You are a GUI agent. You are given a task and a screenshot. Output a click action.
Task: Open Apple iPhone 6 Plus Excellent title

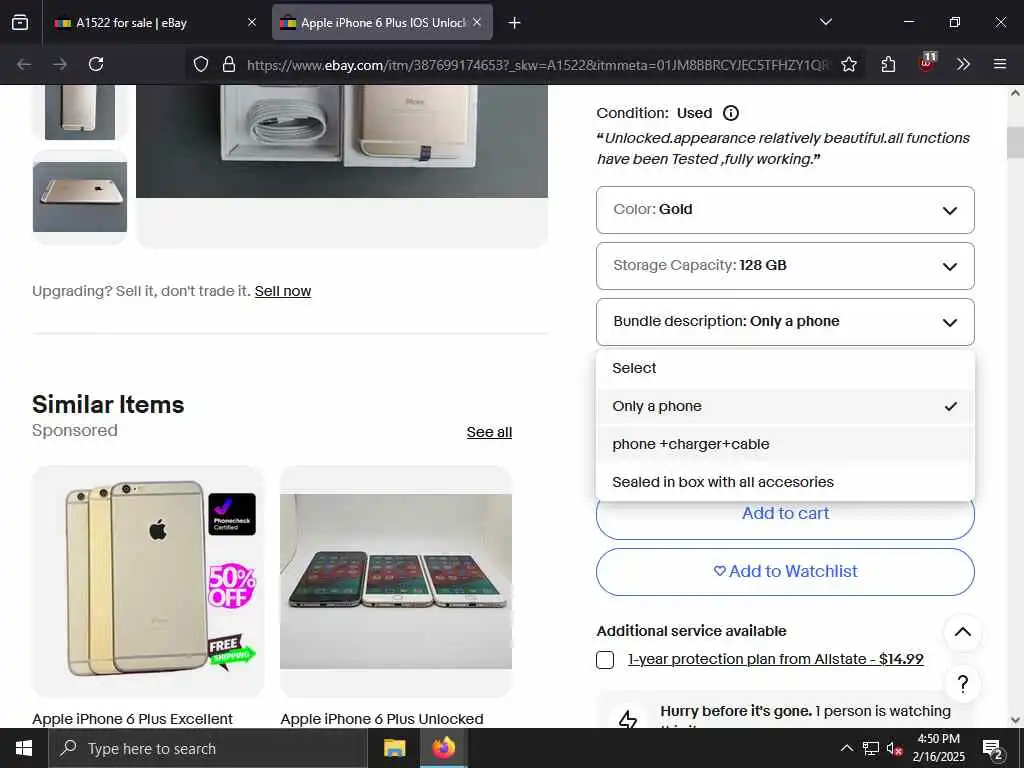click(x=133, y=718)
